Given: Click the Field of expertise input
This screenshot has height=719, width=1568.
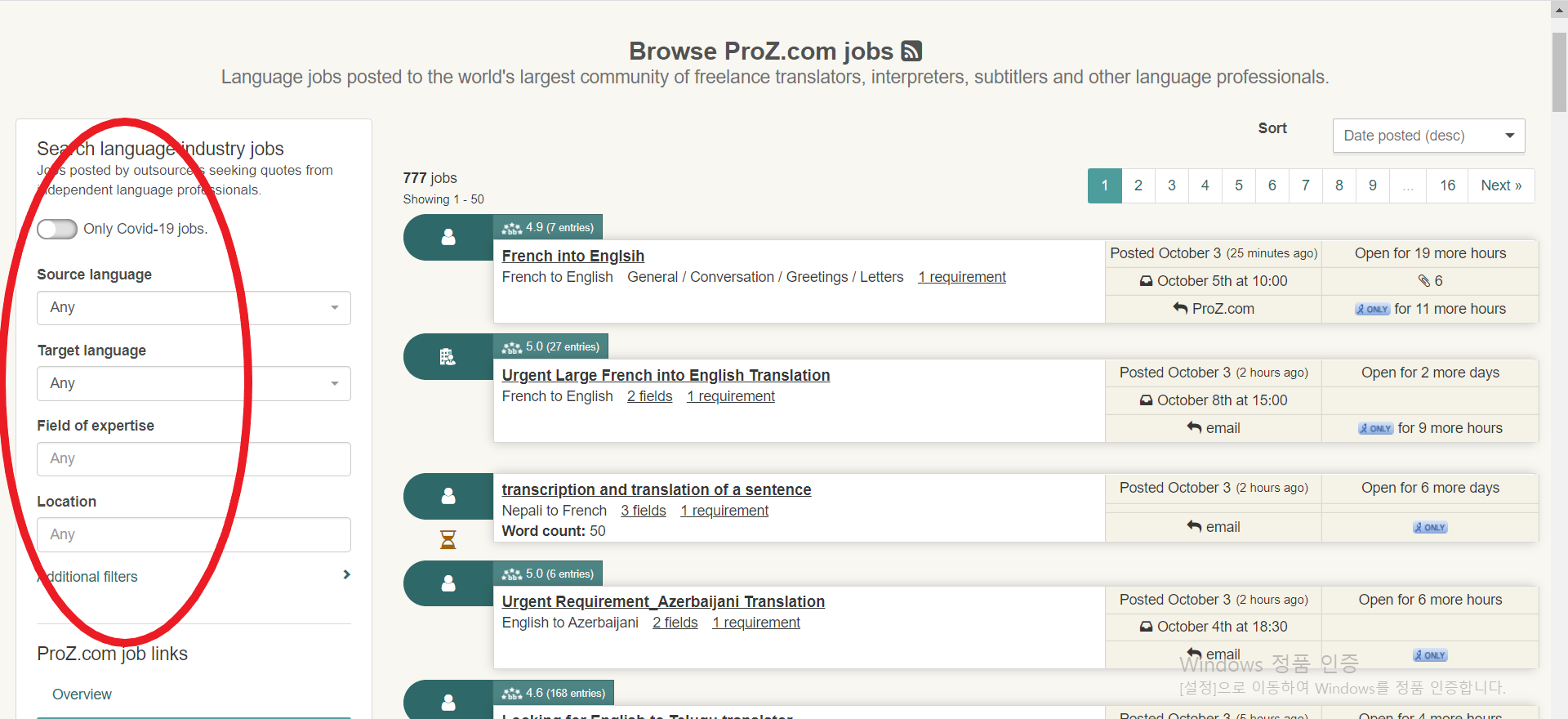Looking at the screenshot, I should pyautogui.click(x=194, y=459).
